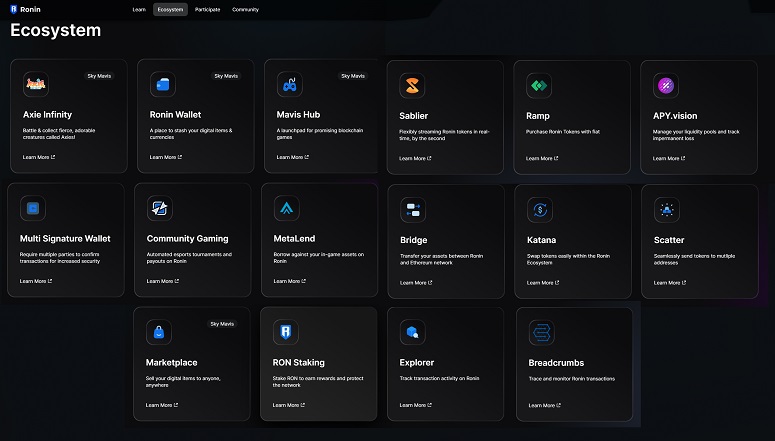Image resolution: width=775 pixels, height=441 pixels.
Task: Select the MetaLend card title
Action: point(294,239)
